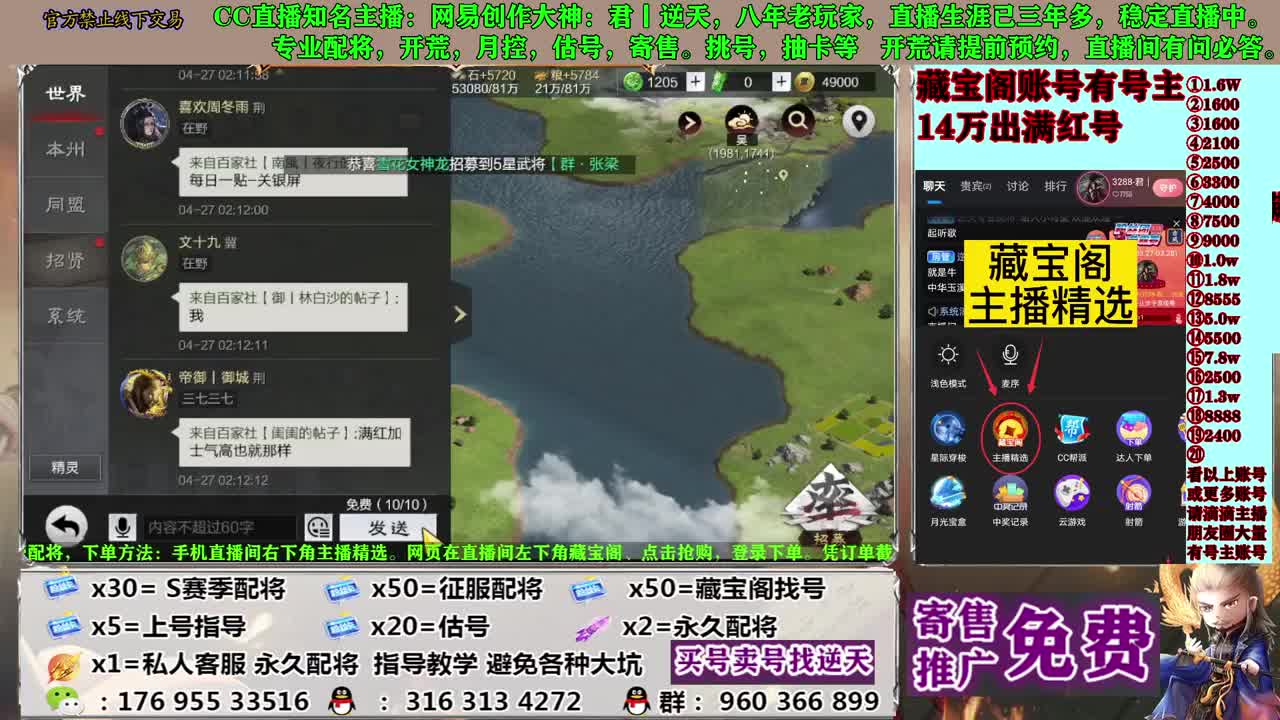This screenshot has width=1280, height=720.
Task: Click the streamer avatar 3288-君
Action: coord(1093,187)
